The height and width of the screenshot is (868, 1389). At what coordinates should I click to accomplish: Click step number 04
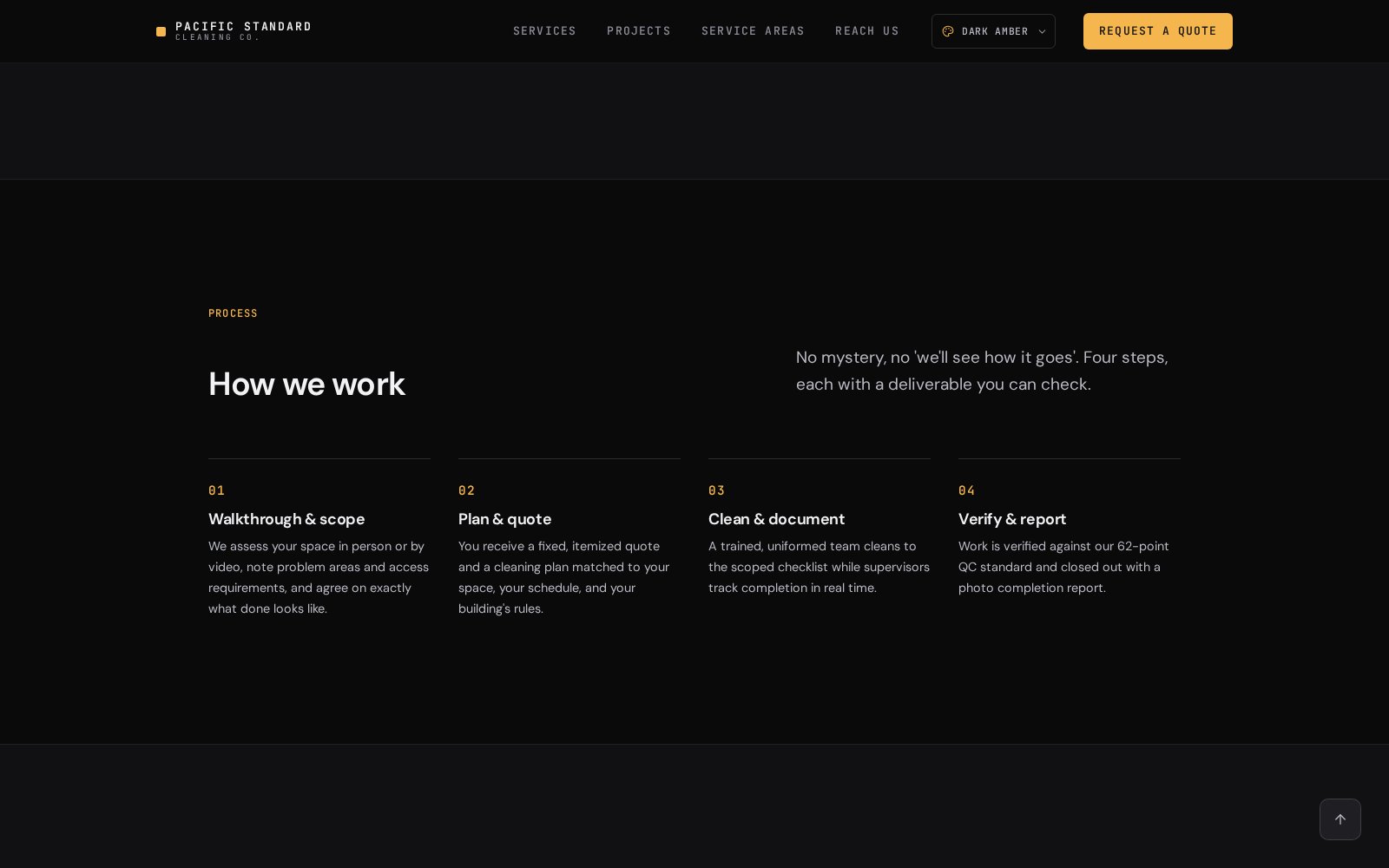click(x=967, y=490)
